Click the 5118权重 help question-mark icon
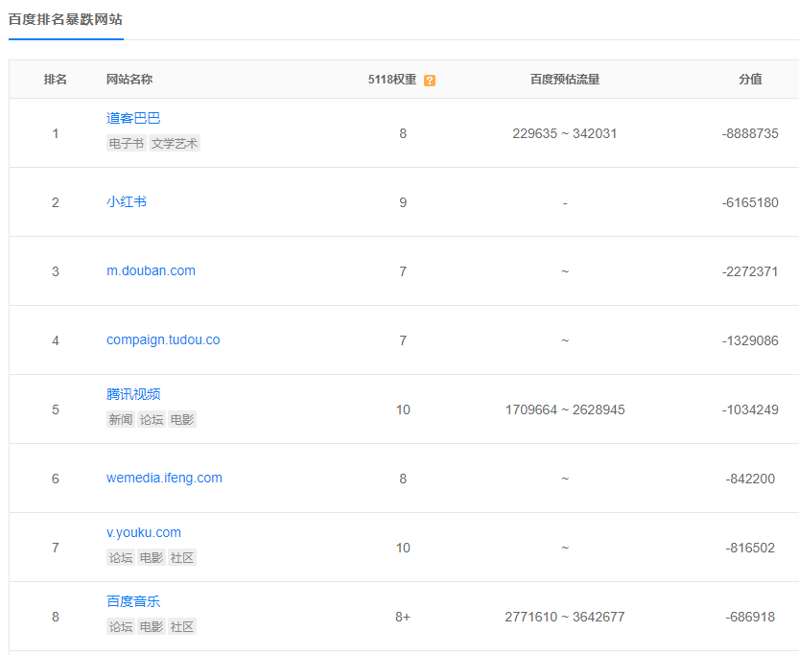Viewport: 799px width, 655px height. click(430, 80)
